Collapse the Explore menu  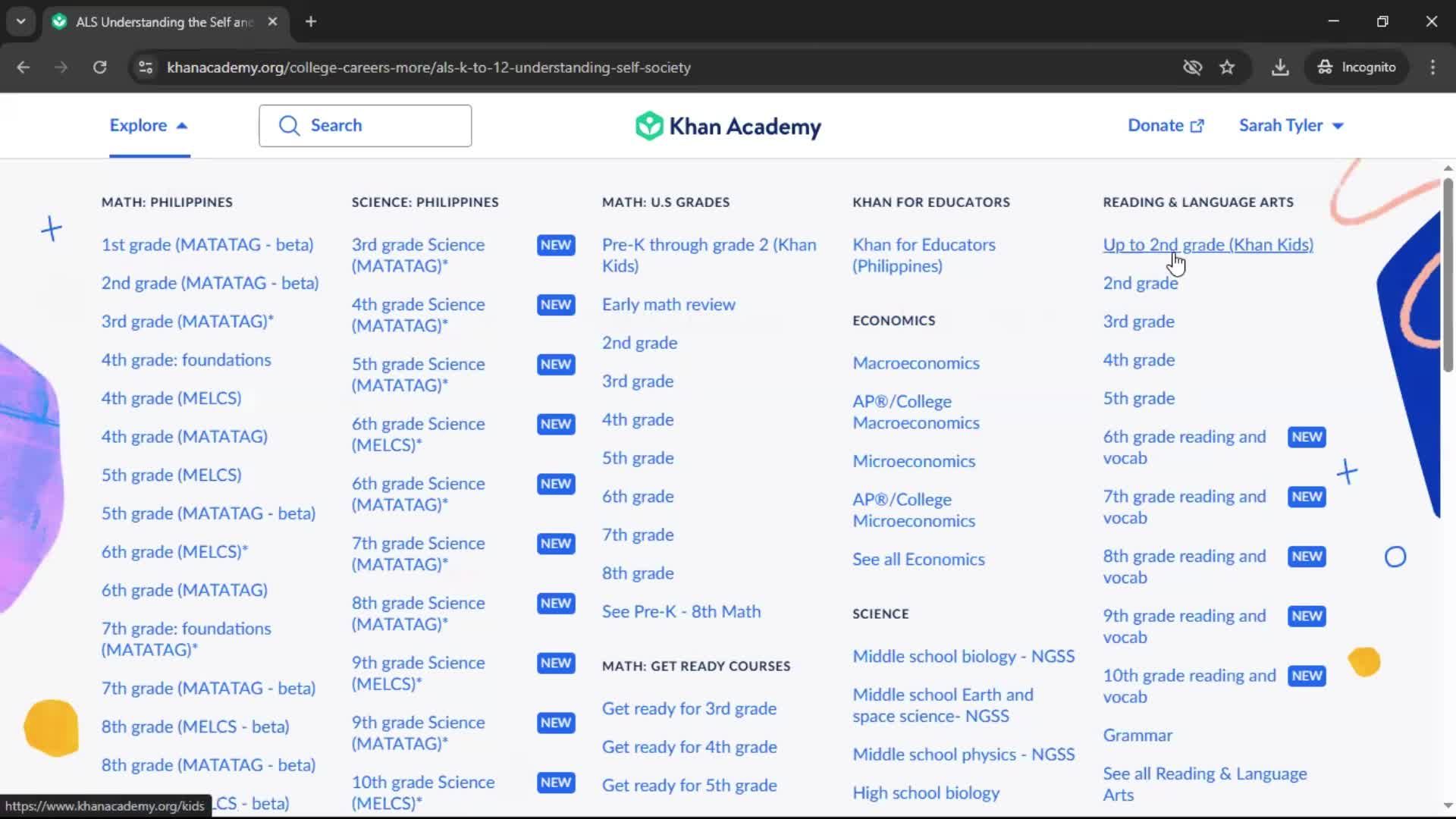149,126
